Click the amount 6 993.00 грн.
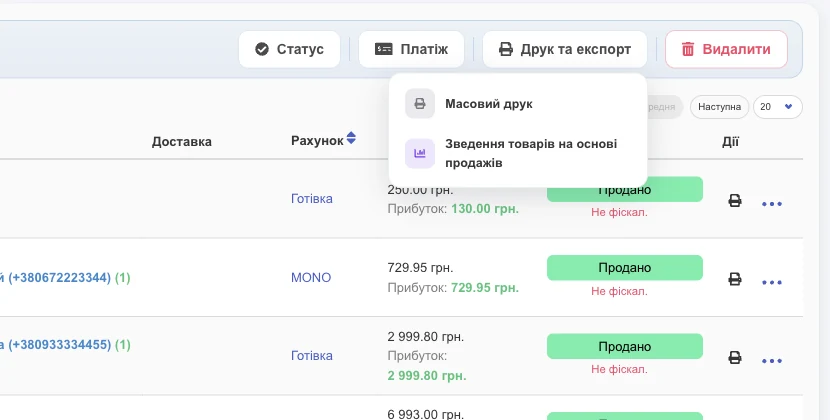The width and height of the screenshot is (830, 420). click(426, 414)
